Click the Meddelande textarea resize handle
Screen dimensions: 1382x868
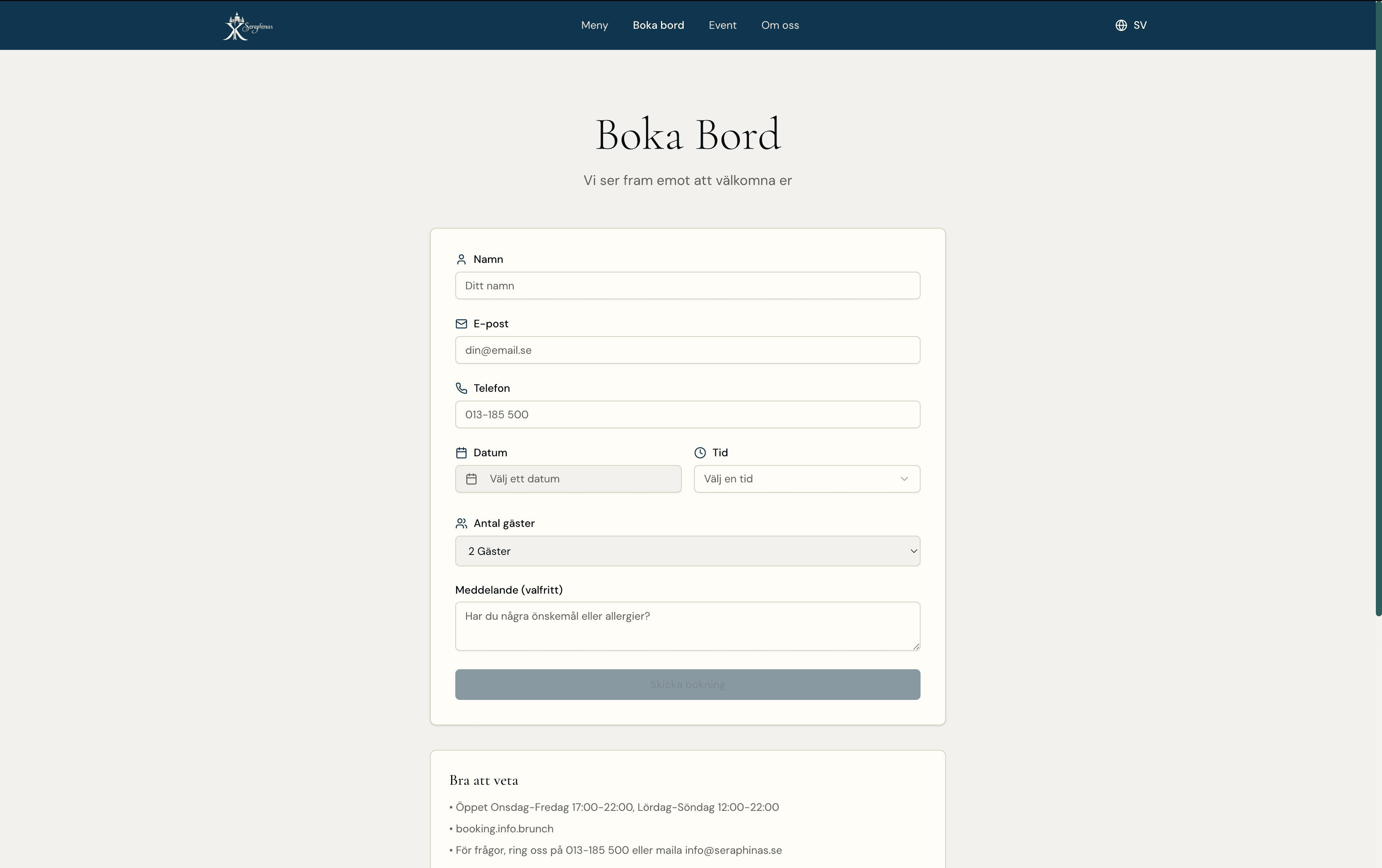(916, 647)
